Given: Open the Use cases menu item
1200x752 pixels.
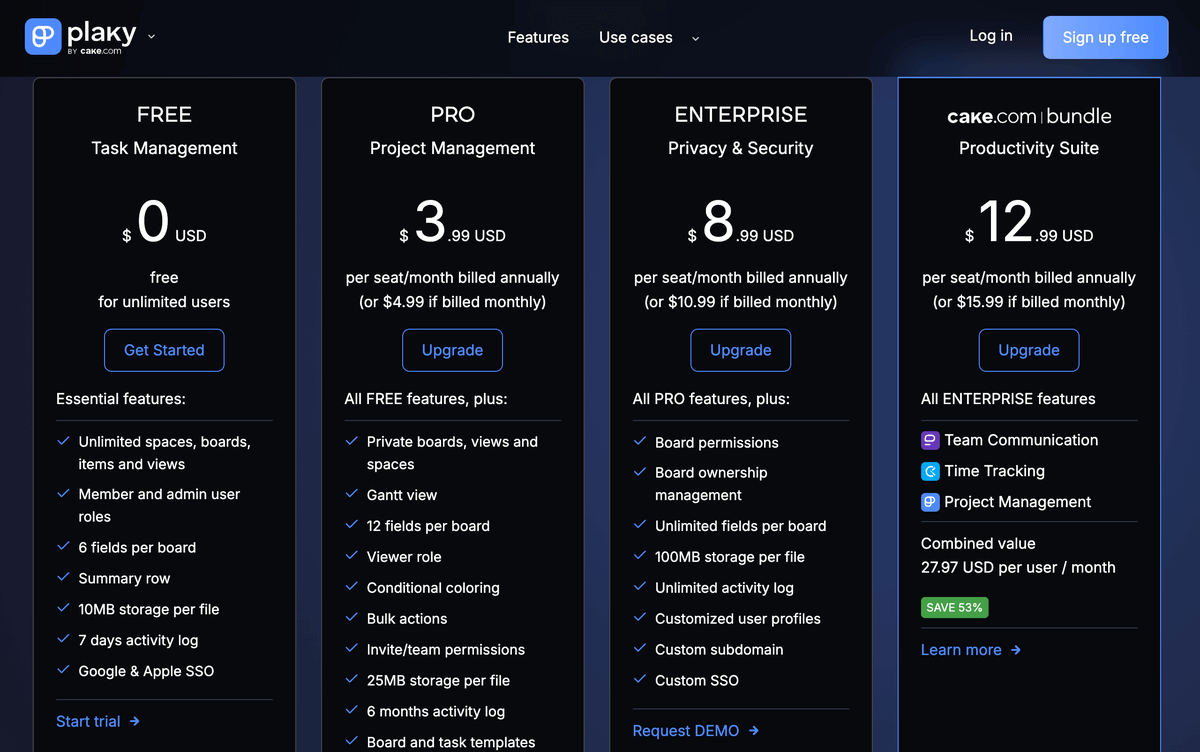Looking at the screenshot, I should tap(635, 38).
